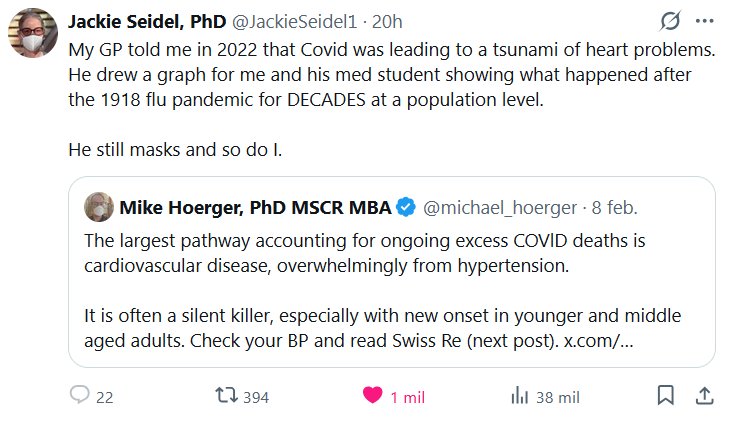Open the three-dot more options menu
Image resolution: width=732 pixels, height=422 pixels.
point(704,22)
